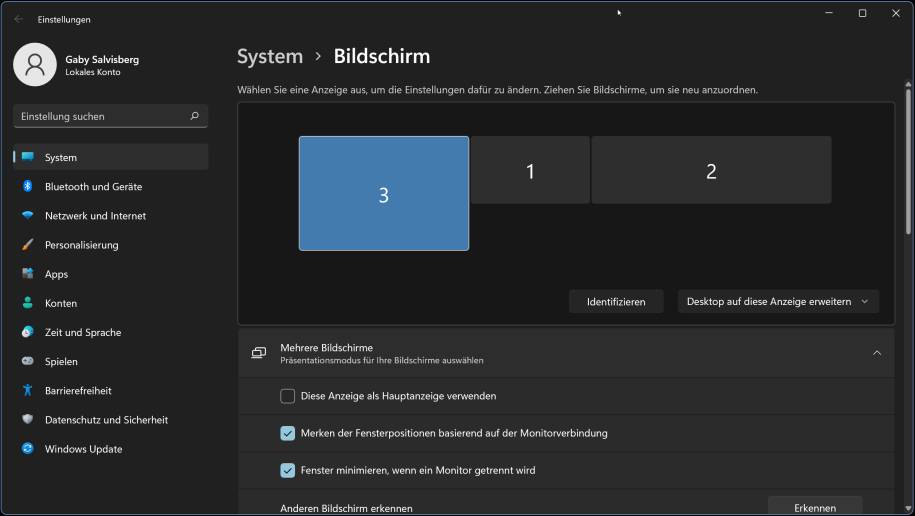Click System breadcrumb link
The width and height of the screenshot is (915, 516).
click(x=270, y=57)
